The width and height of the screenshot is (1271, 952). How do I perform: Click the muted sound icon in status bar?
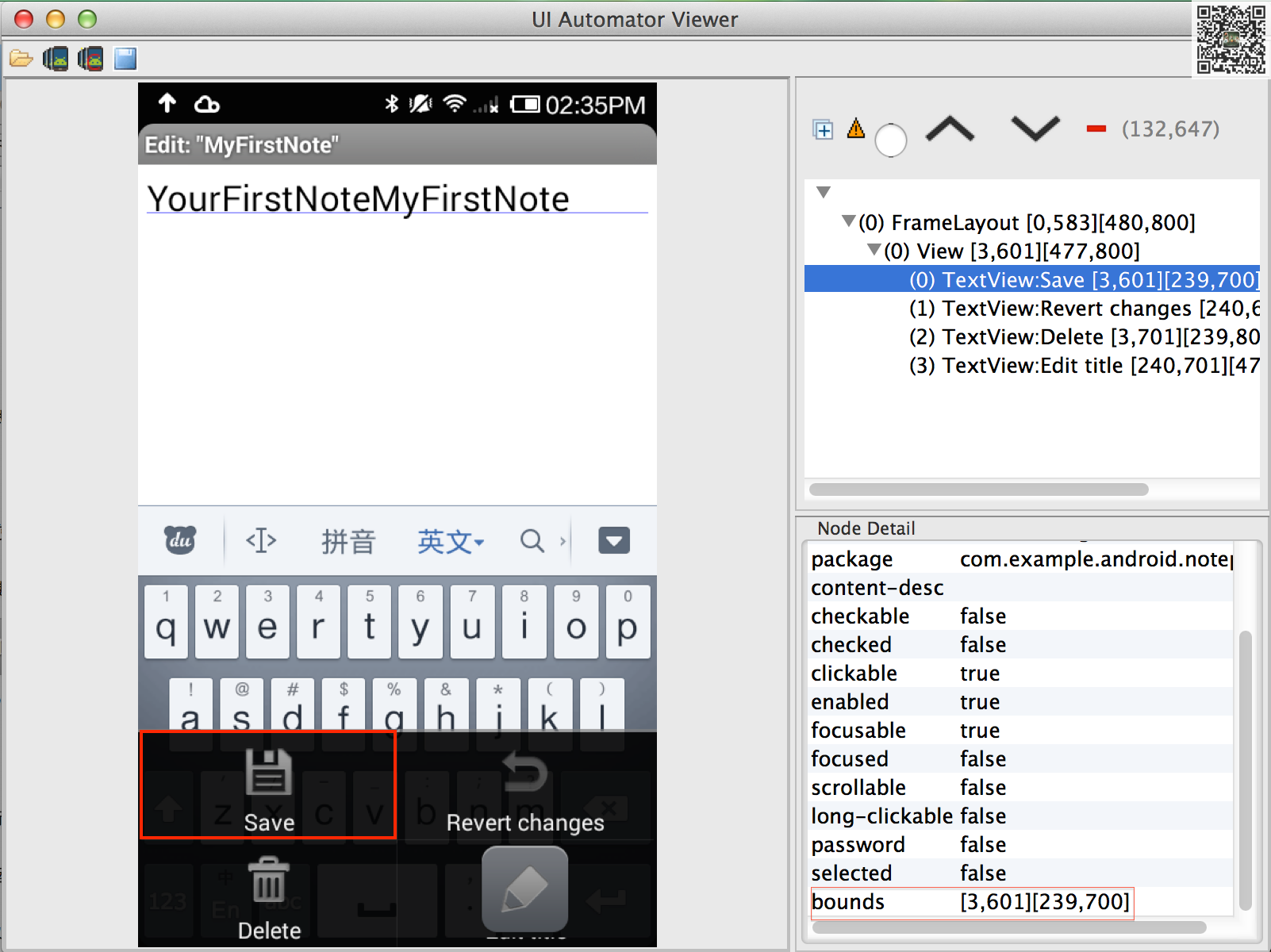coord(420,104)
